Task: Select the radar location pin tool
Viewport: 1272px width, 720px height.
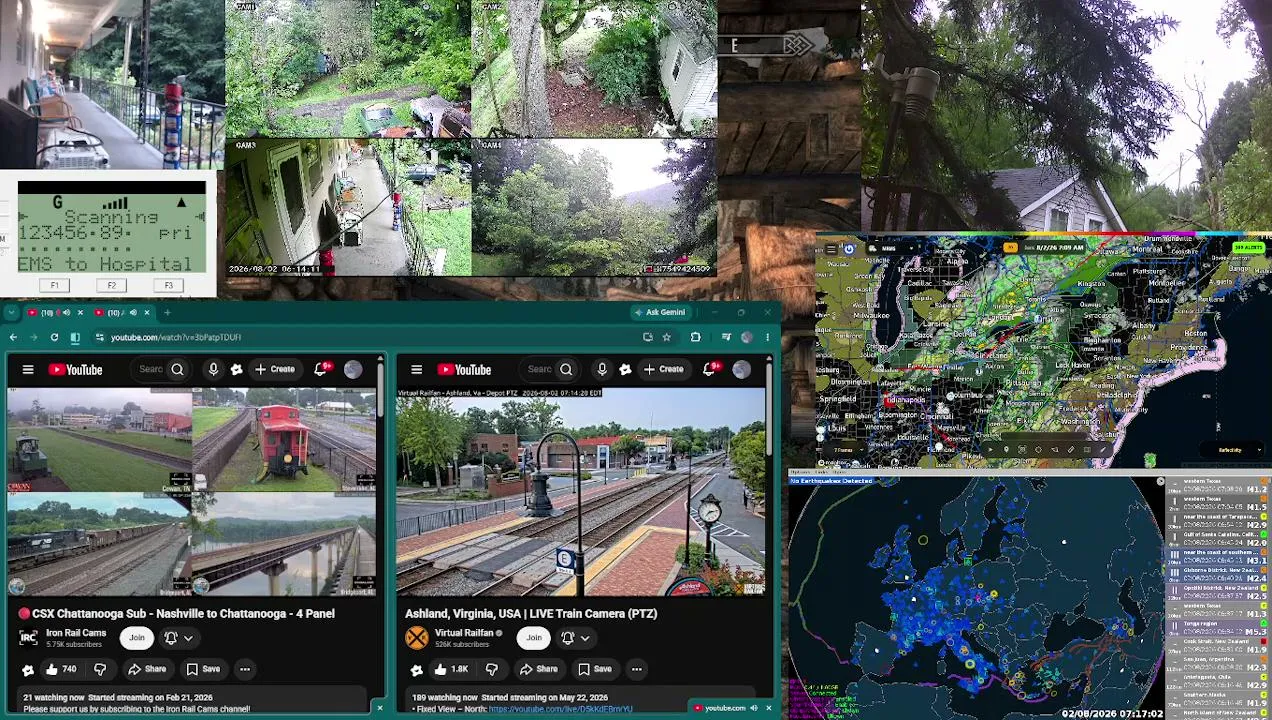Action: pyautogui.click(x=1006, y=449)
